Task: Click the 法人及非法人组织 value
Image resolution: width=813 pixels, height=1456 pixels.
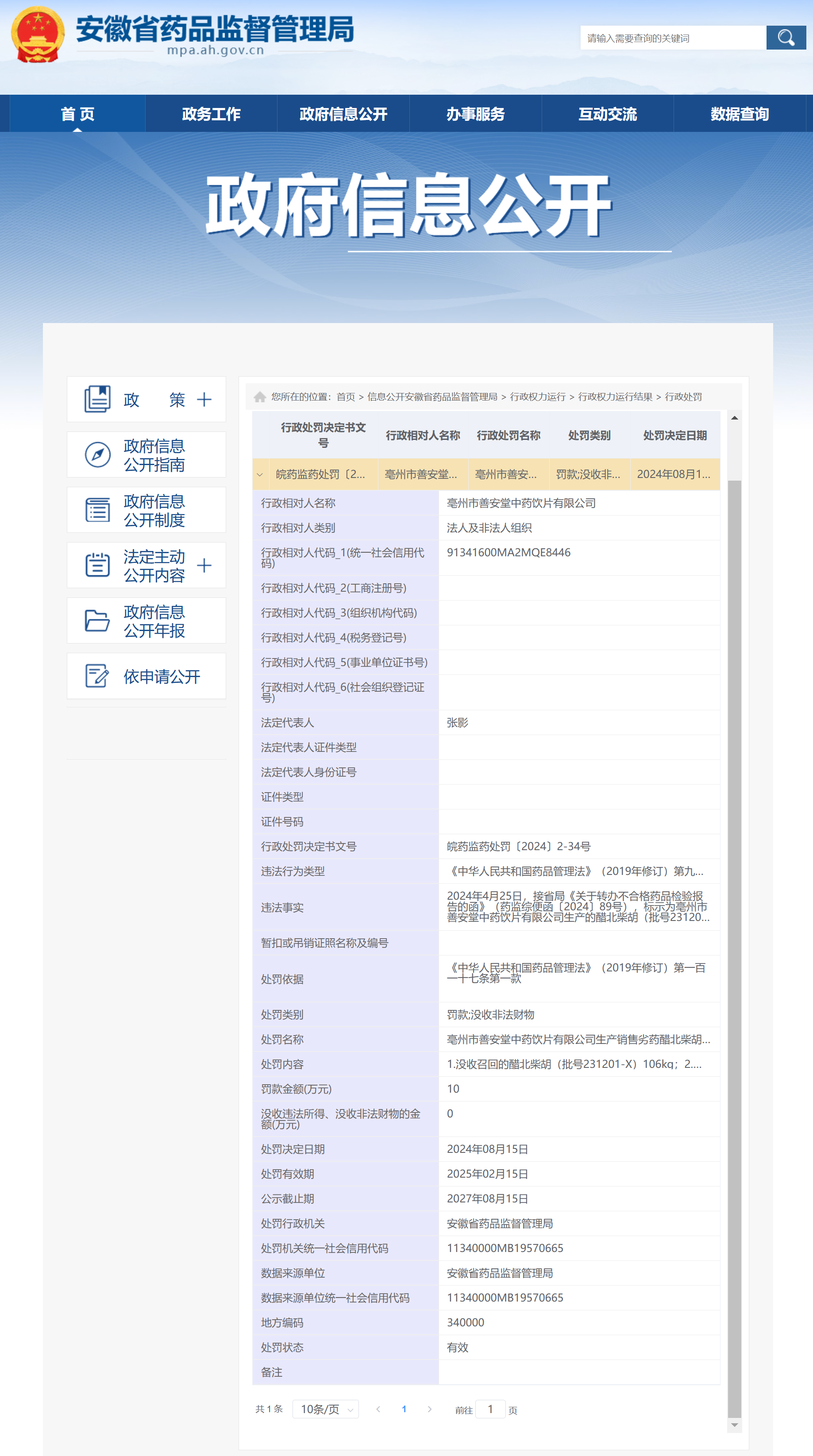Action: (489, 528)
